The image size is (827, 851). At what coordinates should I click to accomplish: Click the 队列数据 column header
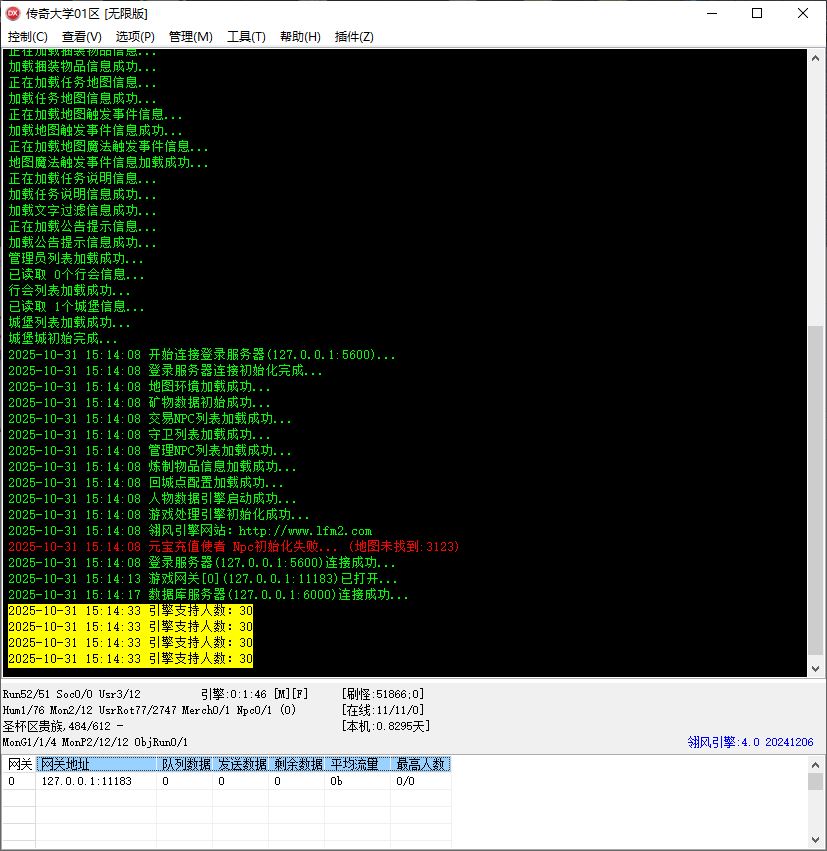(186, 764)
